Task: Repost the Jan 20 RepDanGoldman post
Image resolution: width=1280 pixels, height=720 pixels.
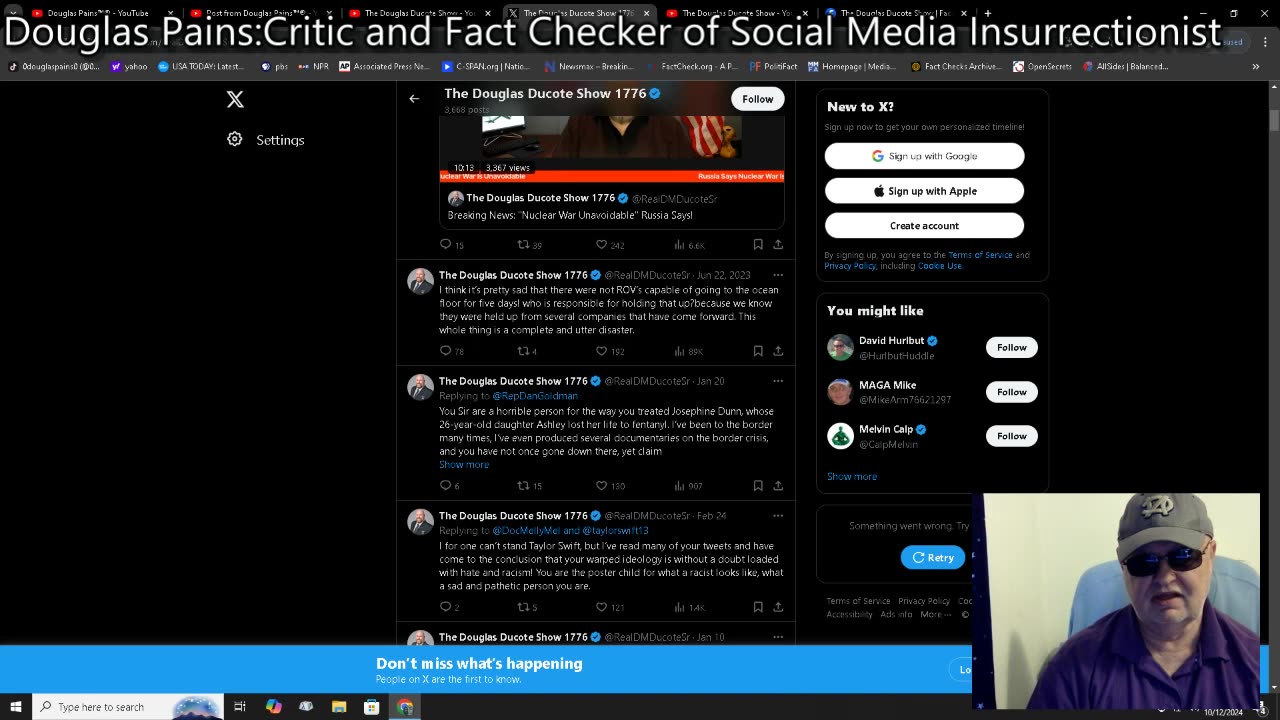Action: pos(523,485)
